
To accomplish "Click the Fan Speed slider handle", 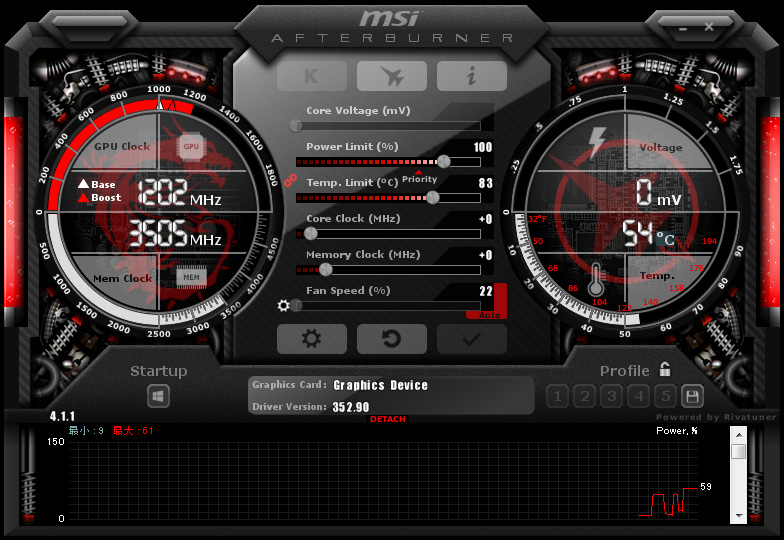I will coord(296,305).
